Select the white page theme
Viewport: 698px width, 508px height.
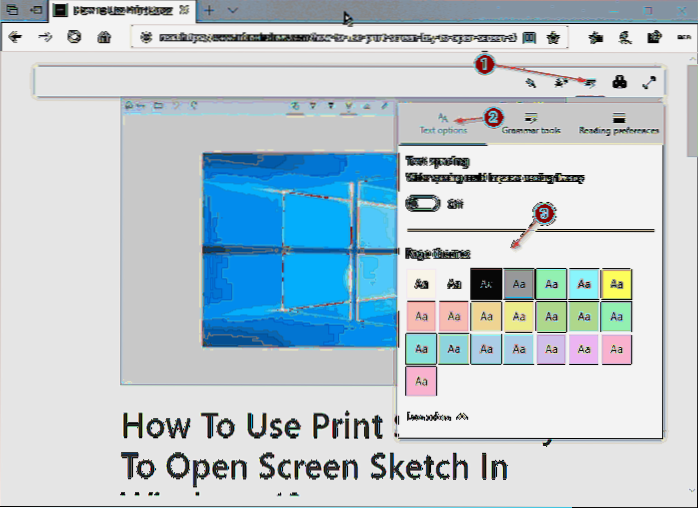tap(454, 284)
